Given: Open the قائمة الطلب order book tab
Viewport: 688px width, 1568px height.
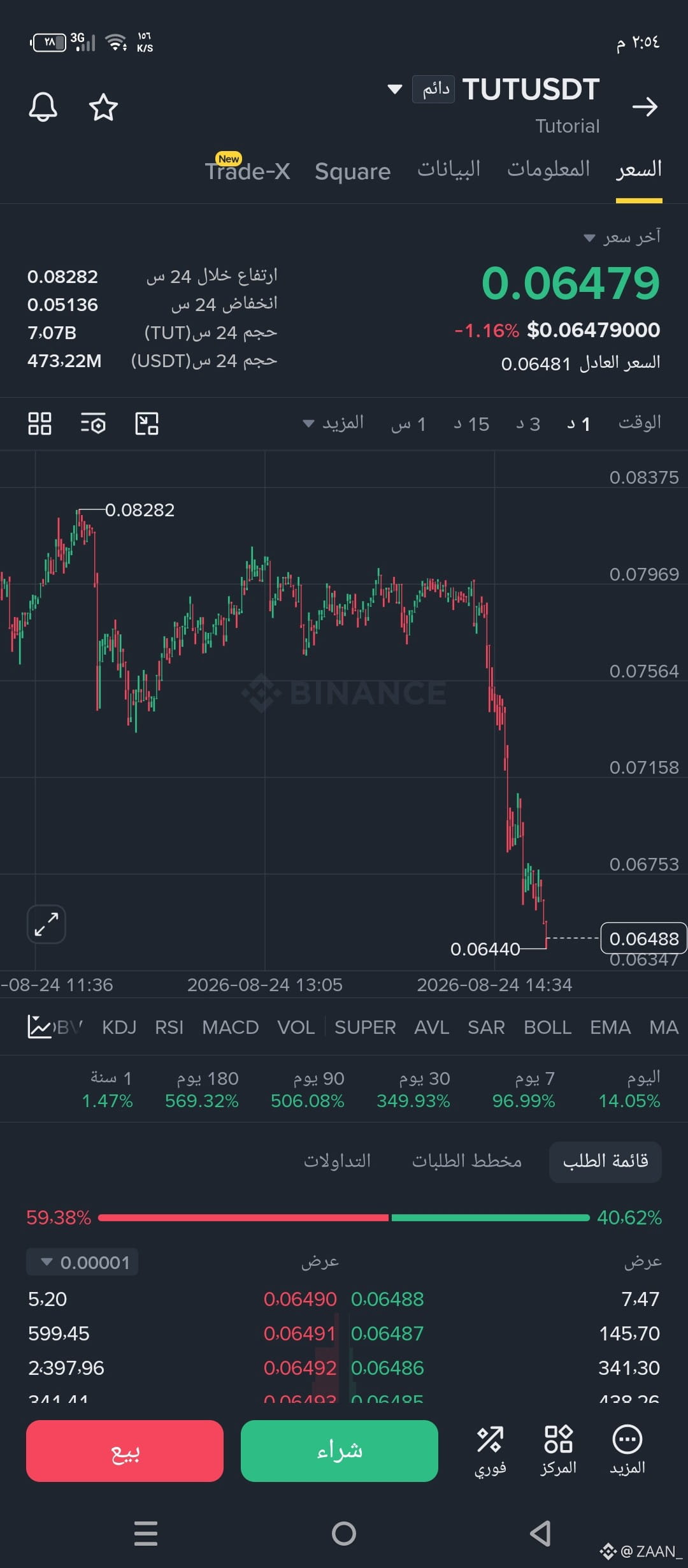Looking at the screenshot, I should pyautogui.click(x=605, y=1162).
